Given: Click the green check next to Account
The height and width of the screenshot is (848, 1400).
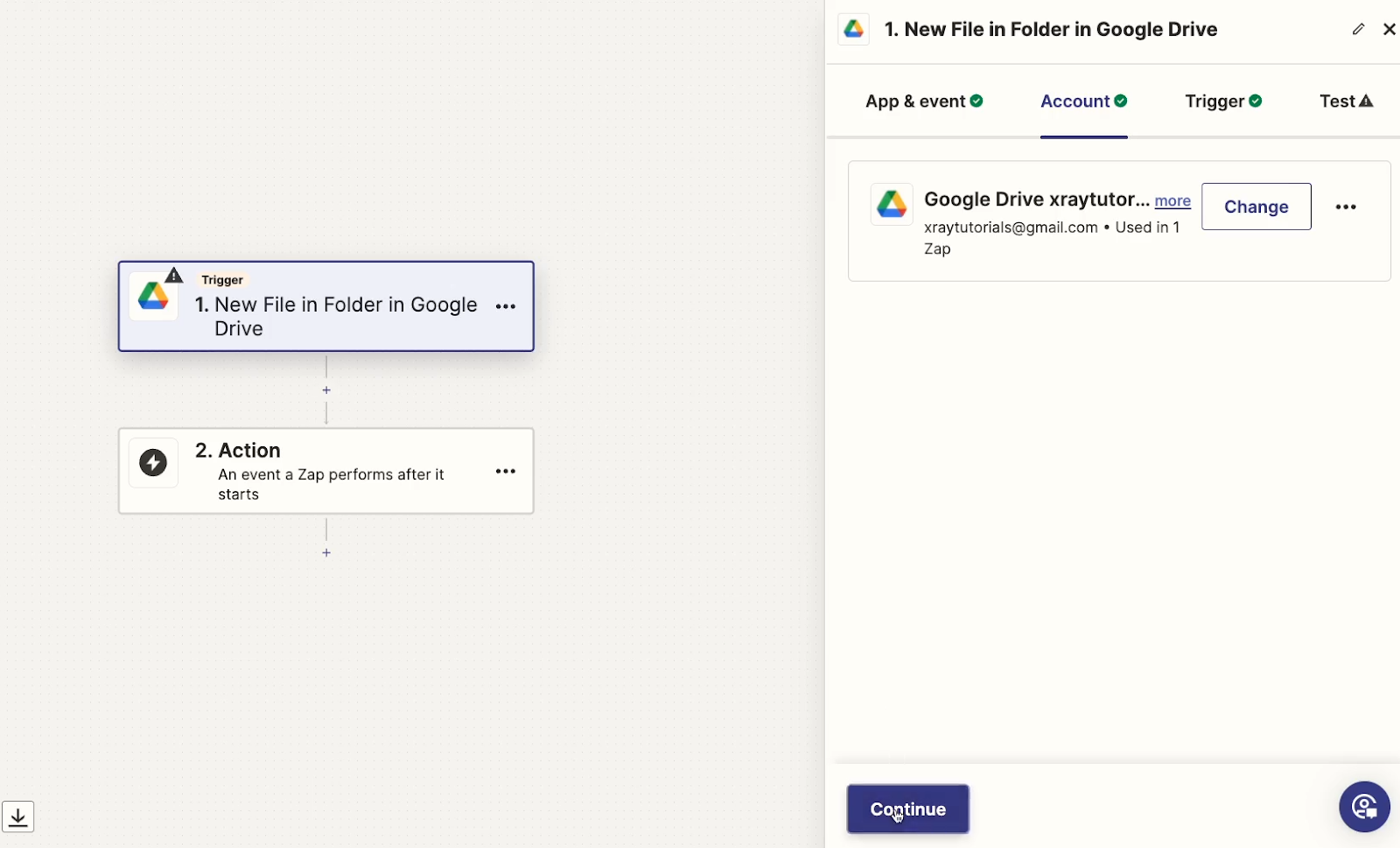Looking at the screenshot, I should coord(1121,102).
